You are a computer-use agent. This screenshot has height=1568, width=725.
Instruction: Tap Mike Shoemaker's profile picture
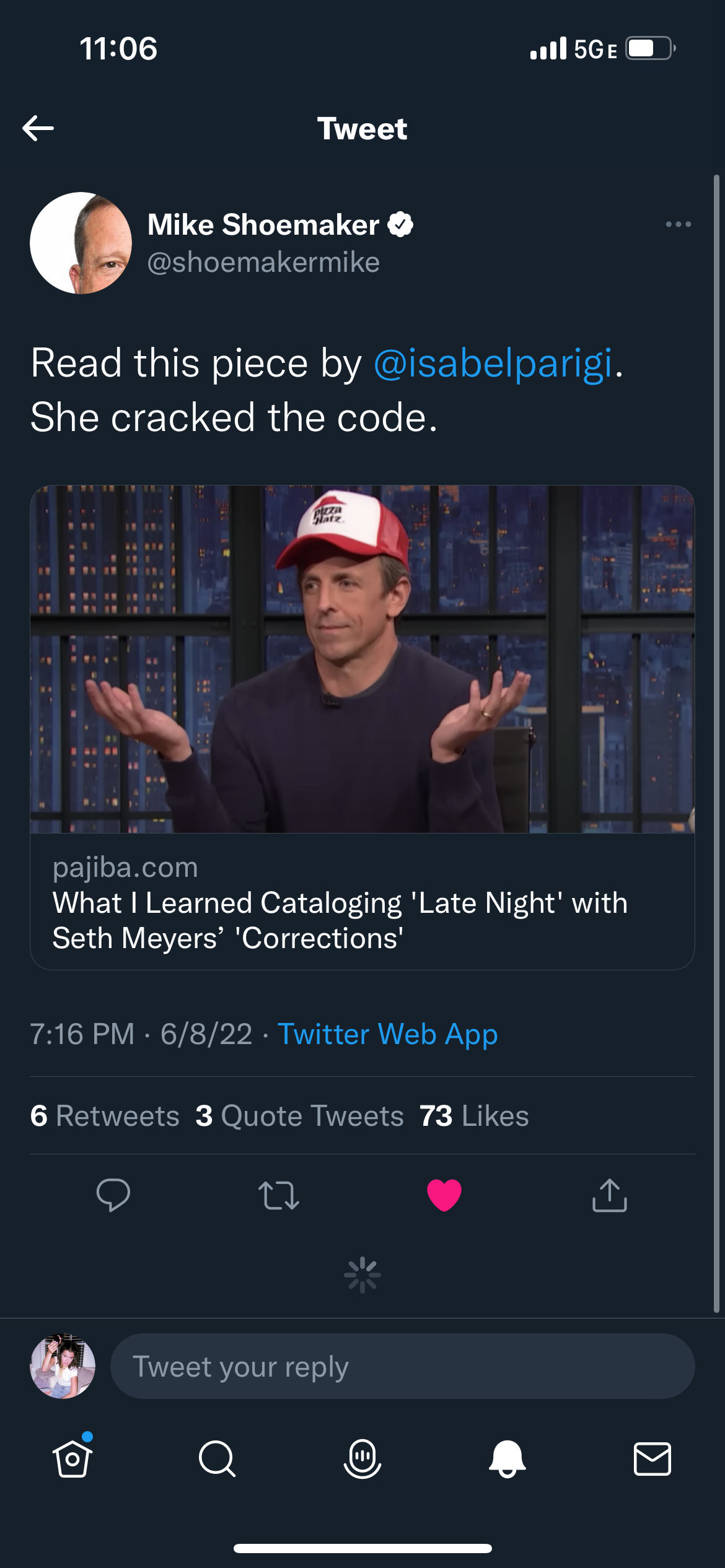point(81,243)
